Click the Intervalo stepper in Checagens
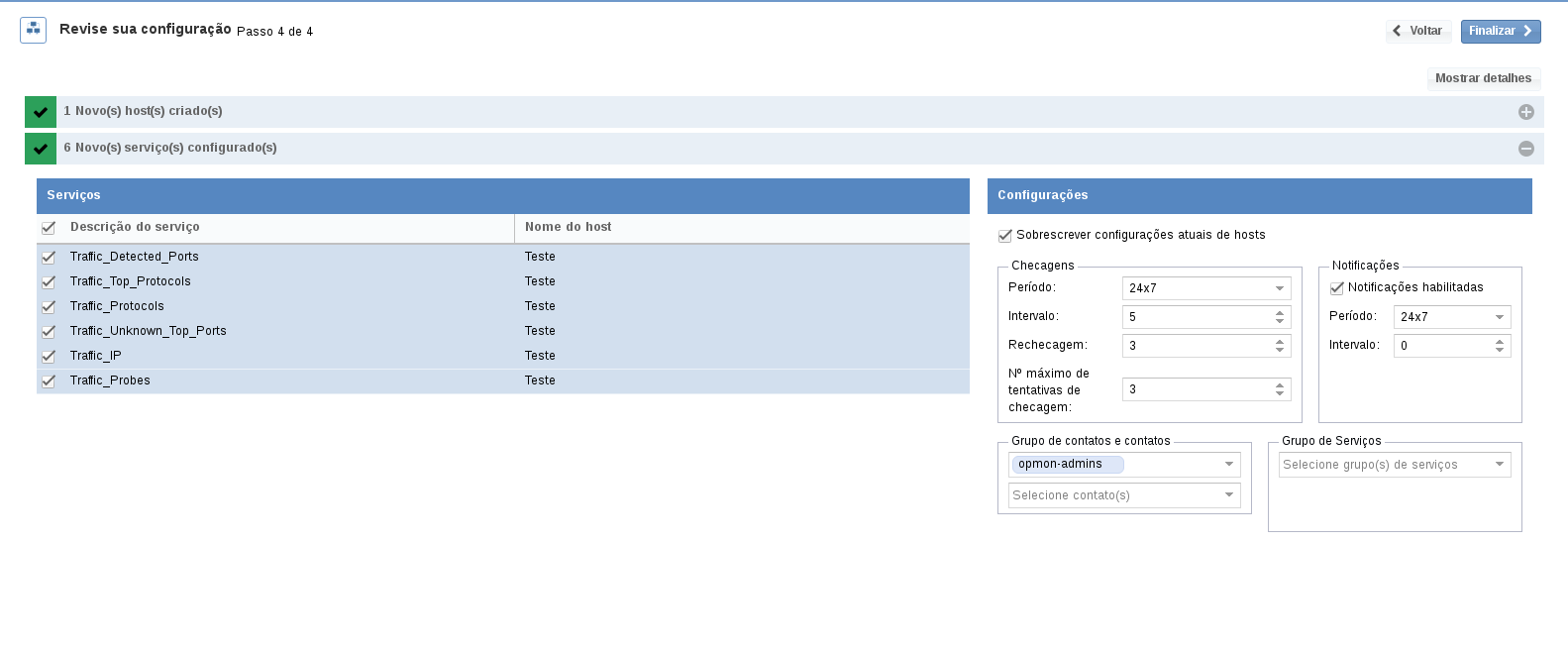 pos(1280,317)
